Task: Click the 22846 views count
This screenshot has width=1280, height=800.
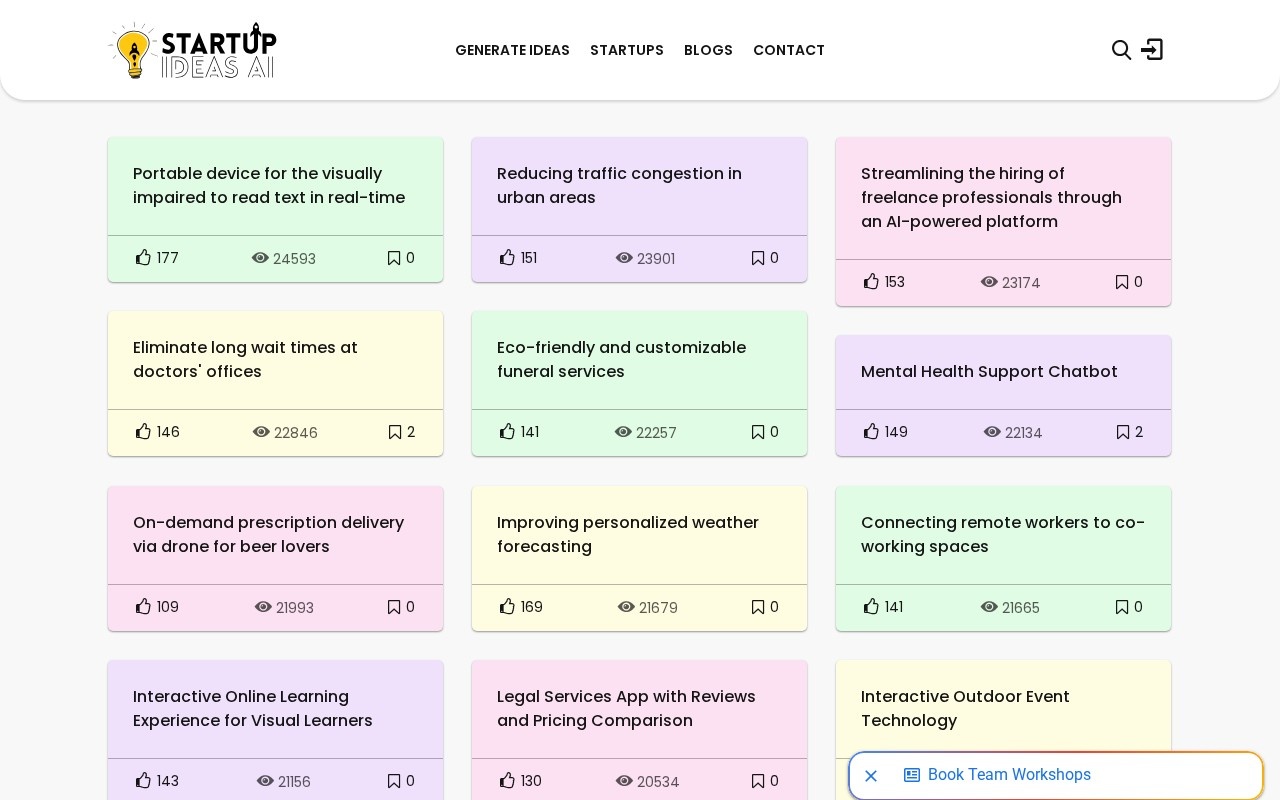Action: coord(296,433)
